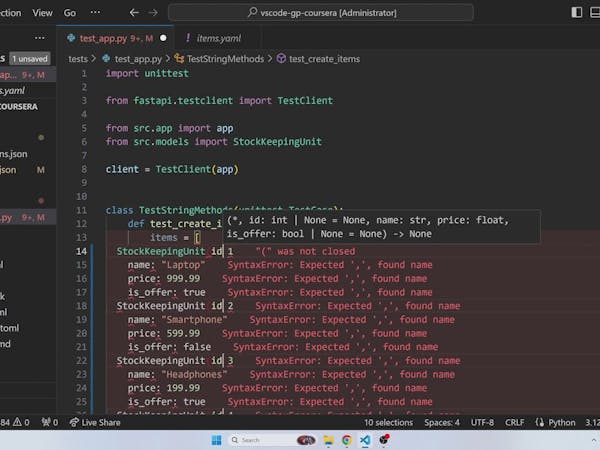The height and width of the screenshot is (450, 600).
Task: Click the "Laptop" string on line 15
Action: [183, 265]
